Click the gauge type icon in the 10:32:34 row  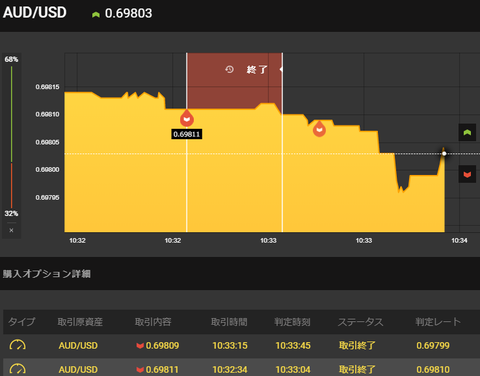tap(17, 369)
